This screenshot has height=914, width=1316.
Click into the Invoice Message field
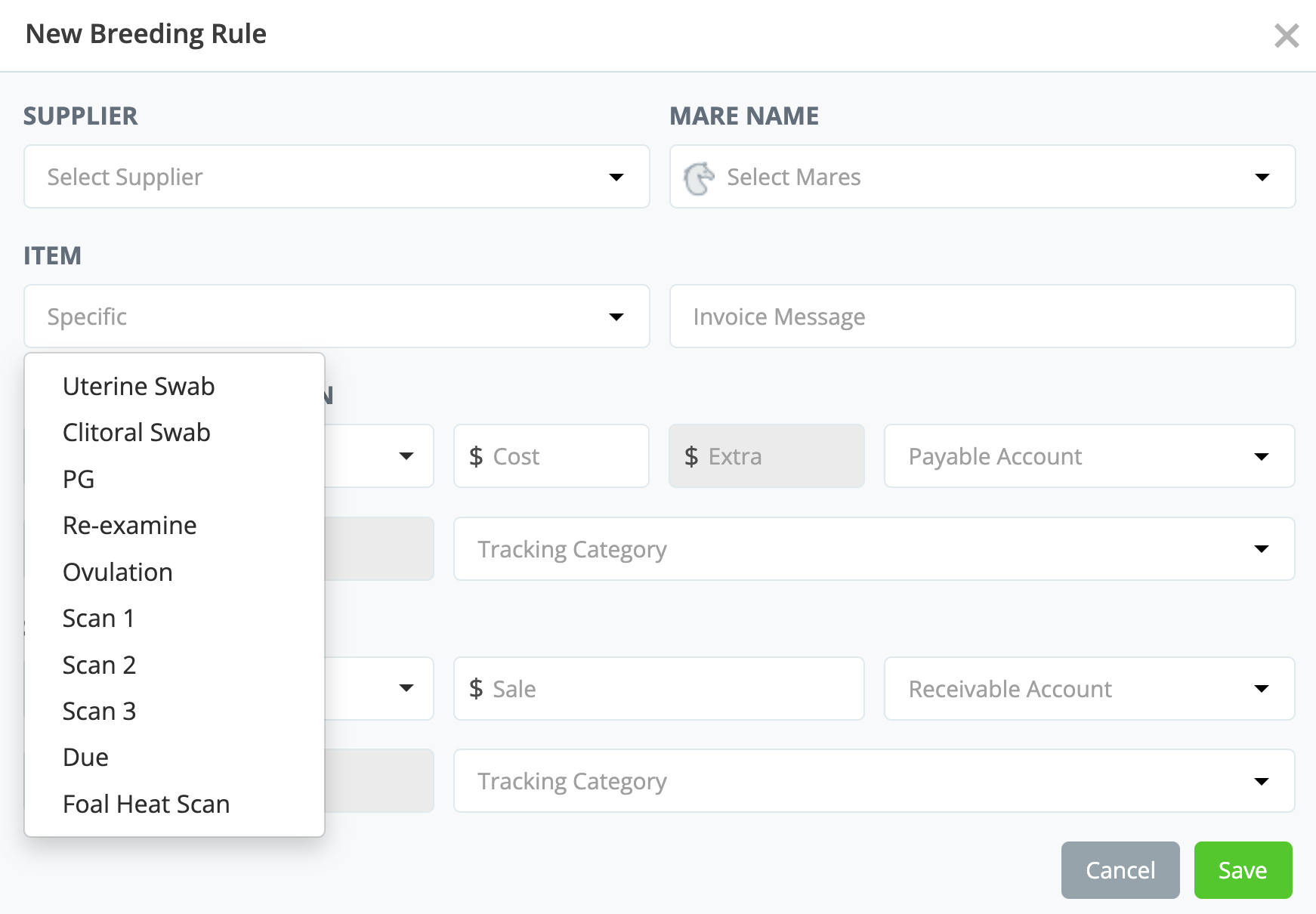(982, 317)
